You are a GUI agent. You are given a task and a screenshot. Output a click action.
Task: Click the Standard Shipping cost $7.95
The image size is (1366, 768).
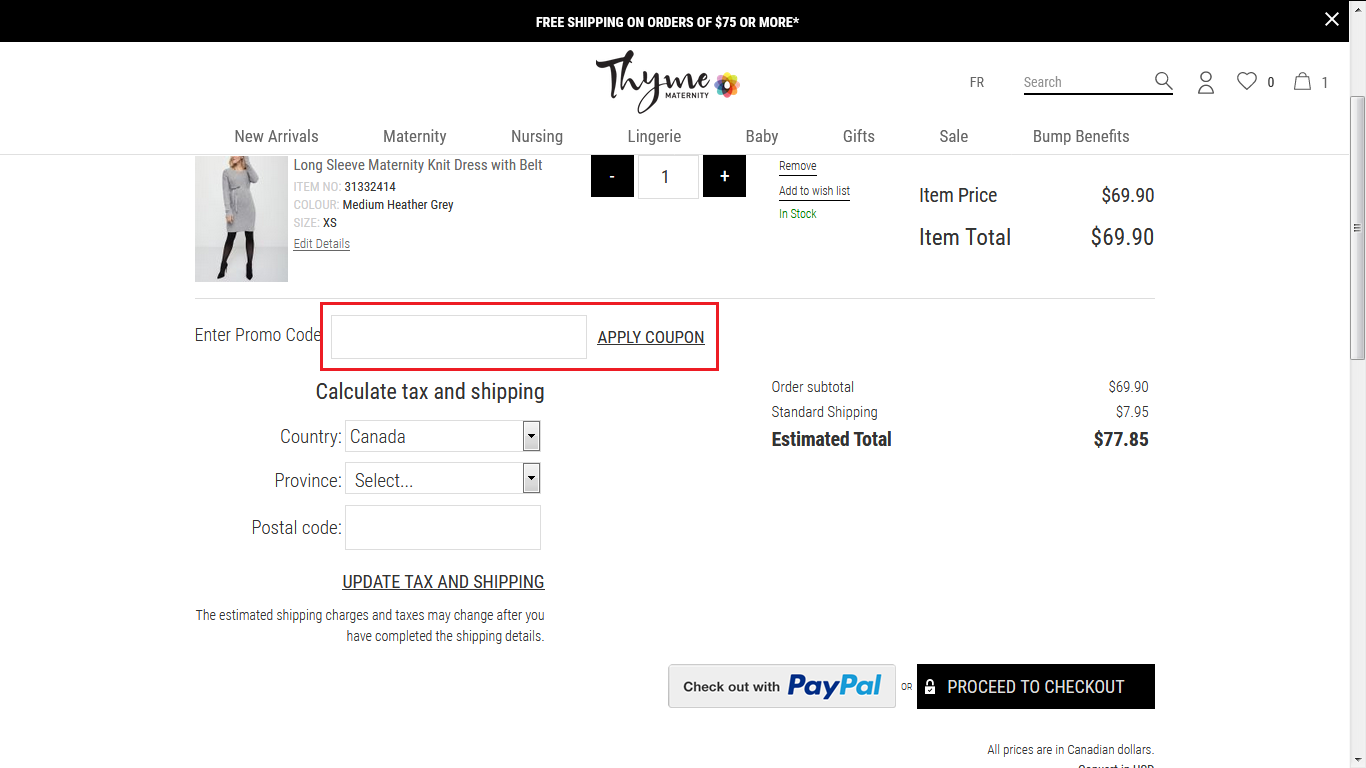coord(1132,412)
